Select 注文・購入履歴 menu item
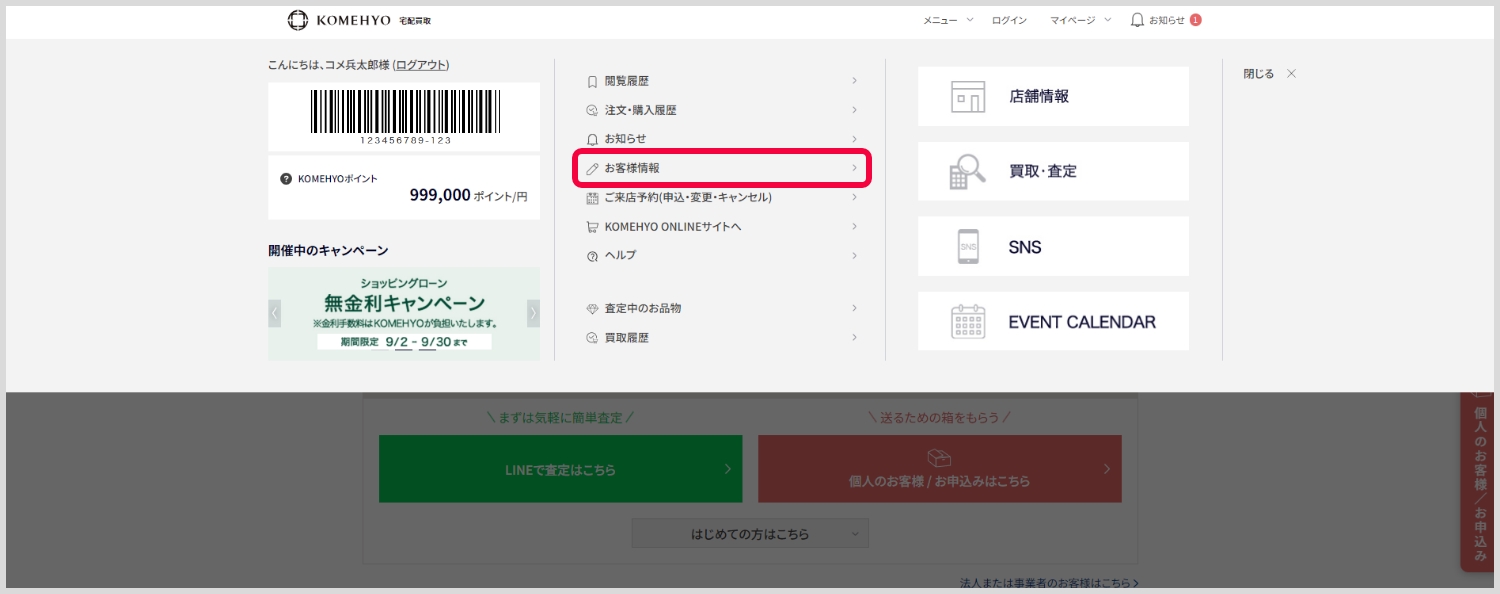 click(x=722, y=110)
